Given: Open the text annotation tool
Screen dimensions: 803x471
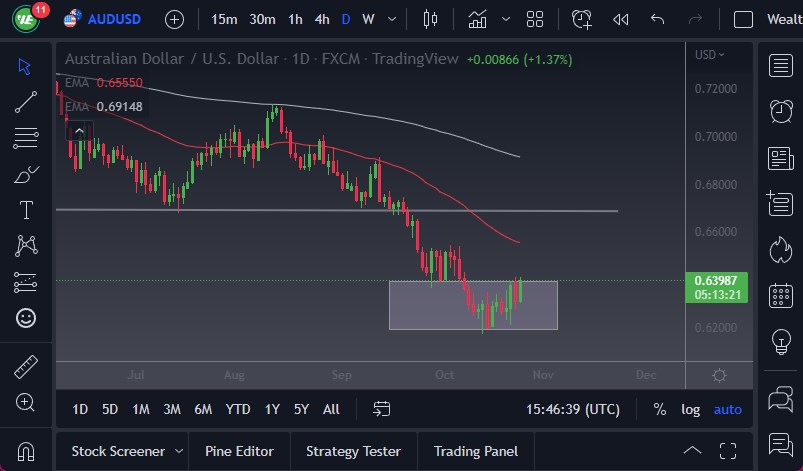Looking at the screenshot, I should (26, 210).
